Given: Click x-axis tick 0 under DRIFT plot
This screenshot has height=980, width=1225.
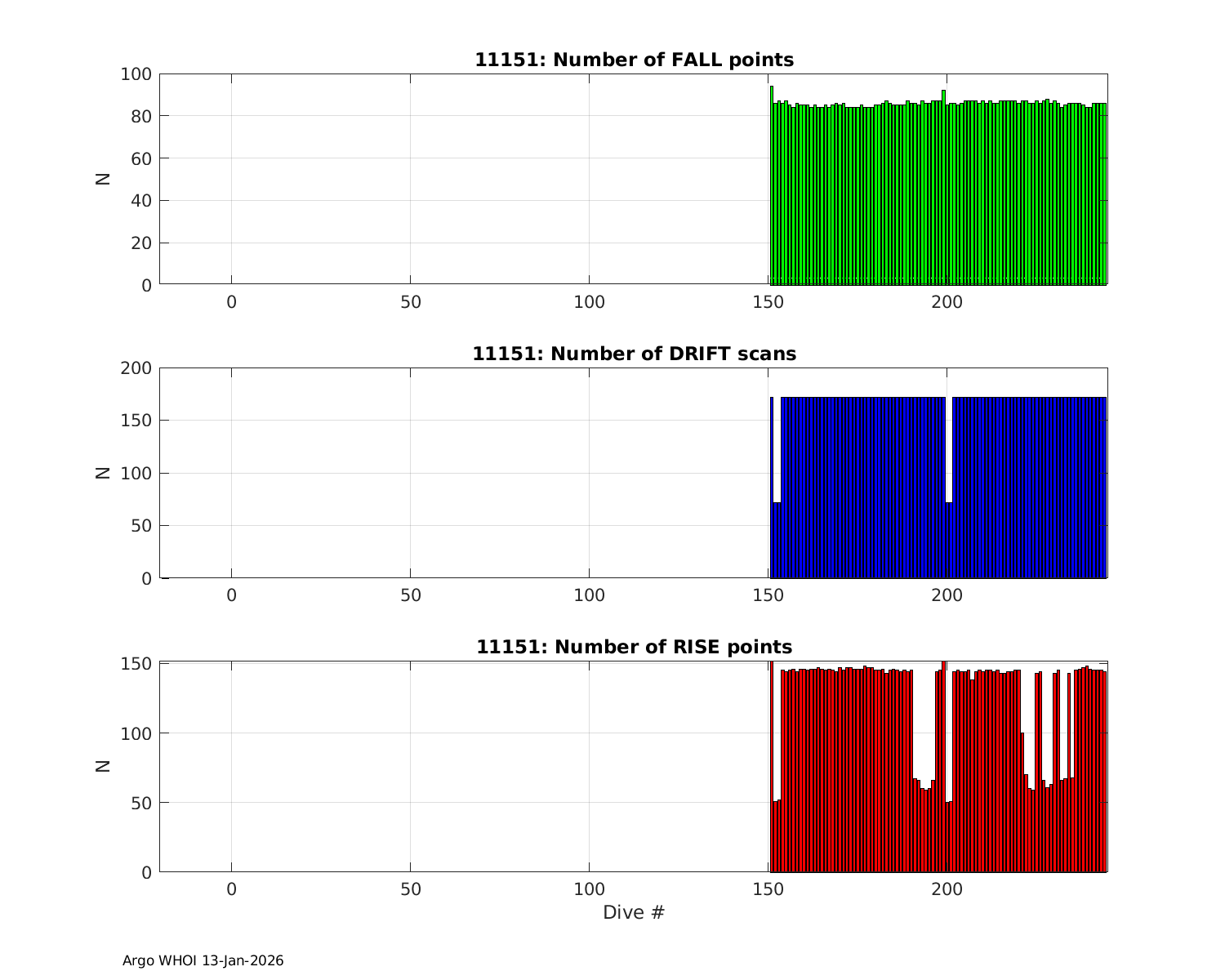Looking at the screenshot, I should point(231,596).
